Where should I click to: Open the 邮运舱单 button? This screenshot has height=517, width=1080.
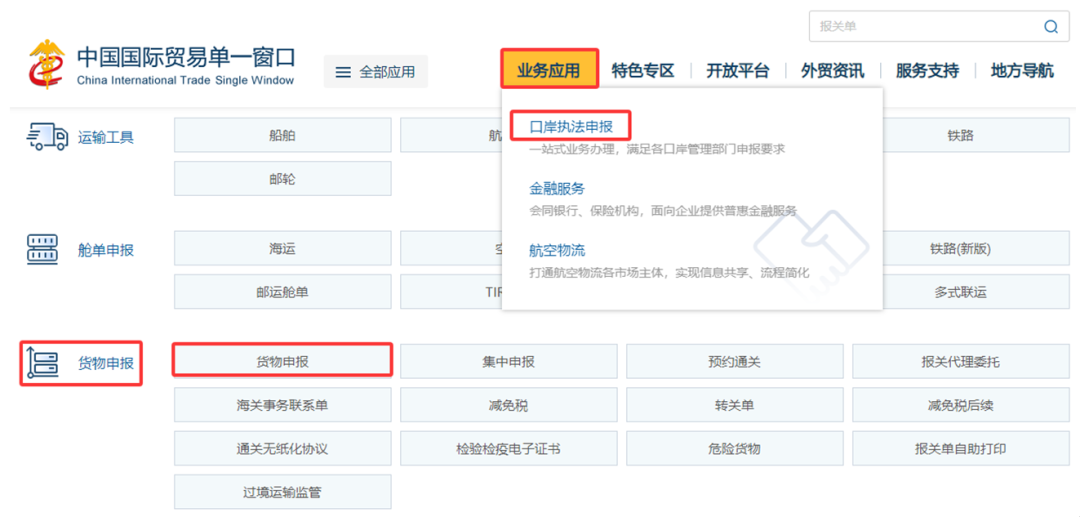[x=282, y=291]
